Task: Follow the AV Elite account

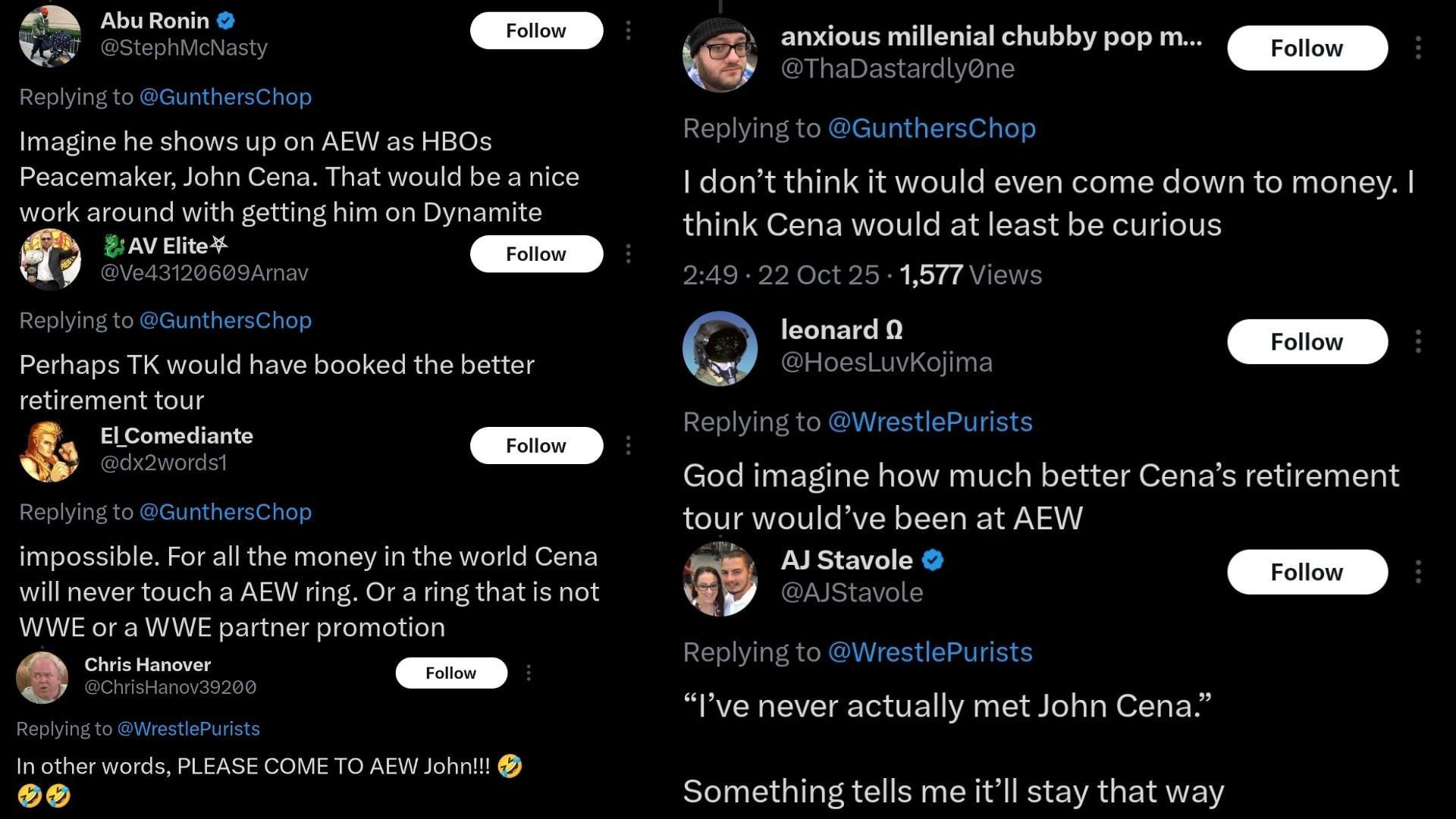Action: pos(536,253)
